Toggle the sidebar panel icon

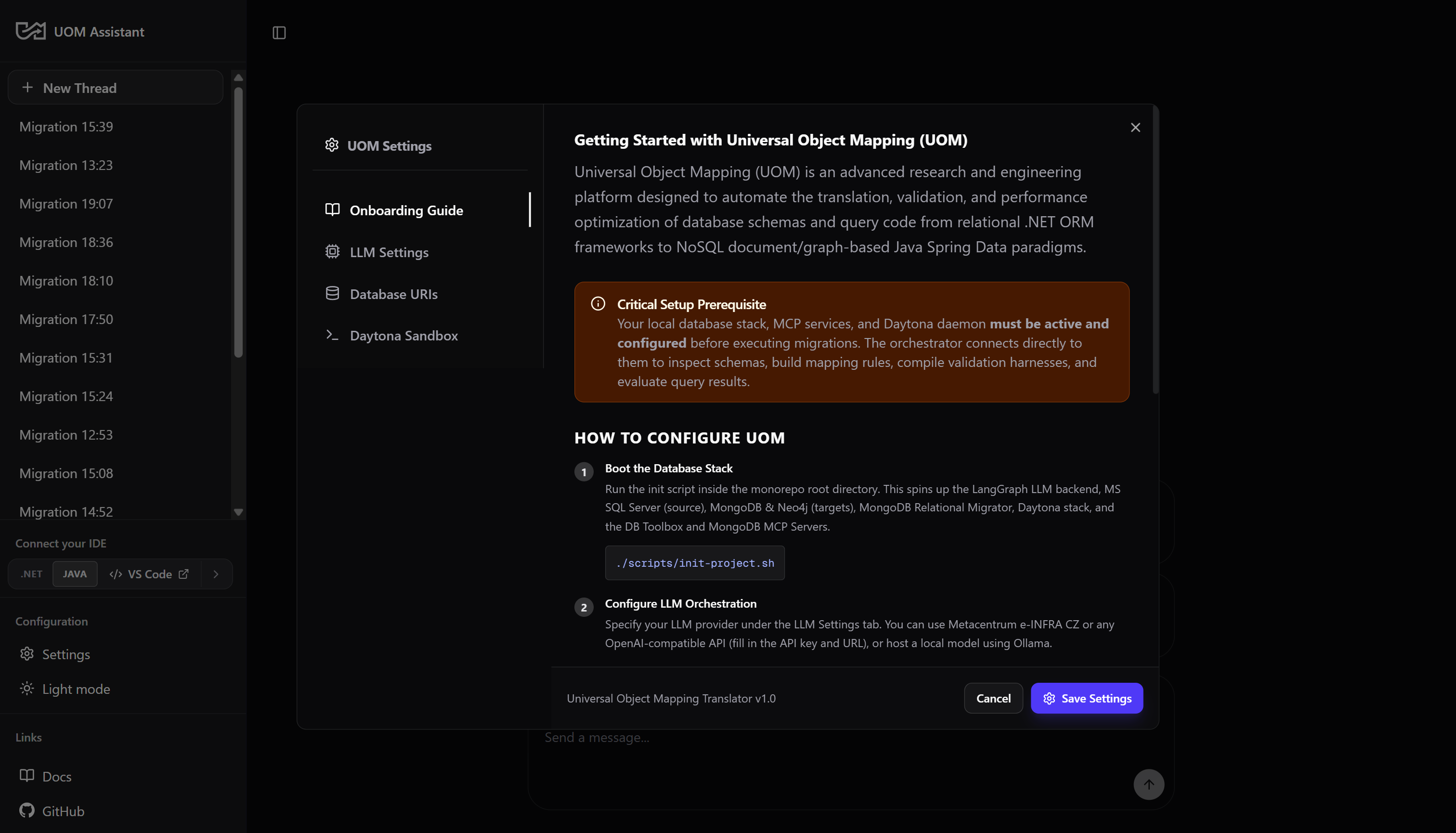point(279,33)
